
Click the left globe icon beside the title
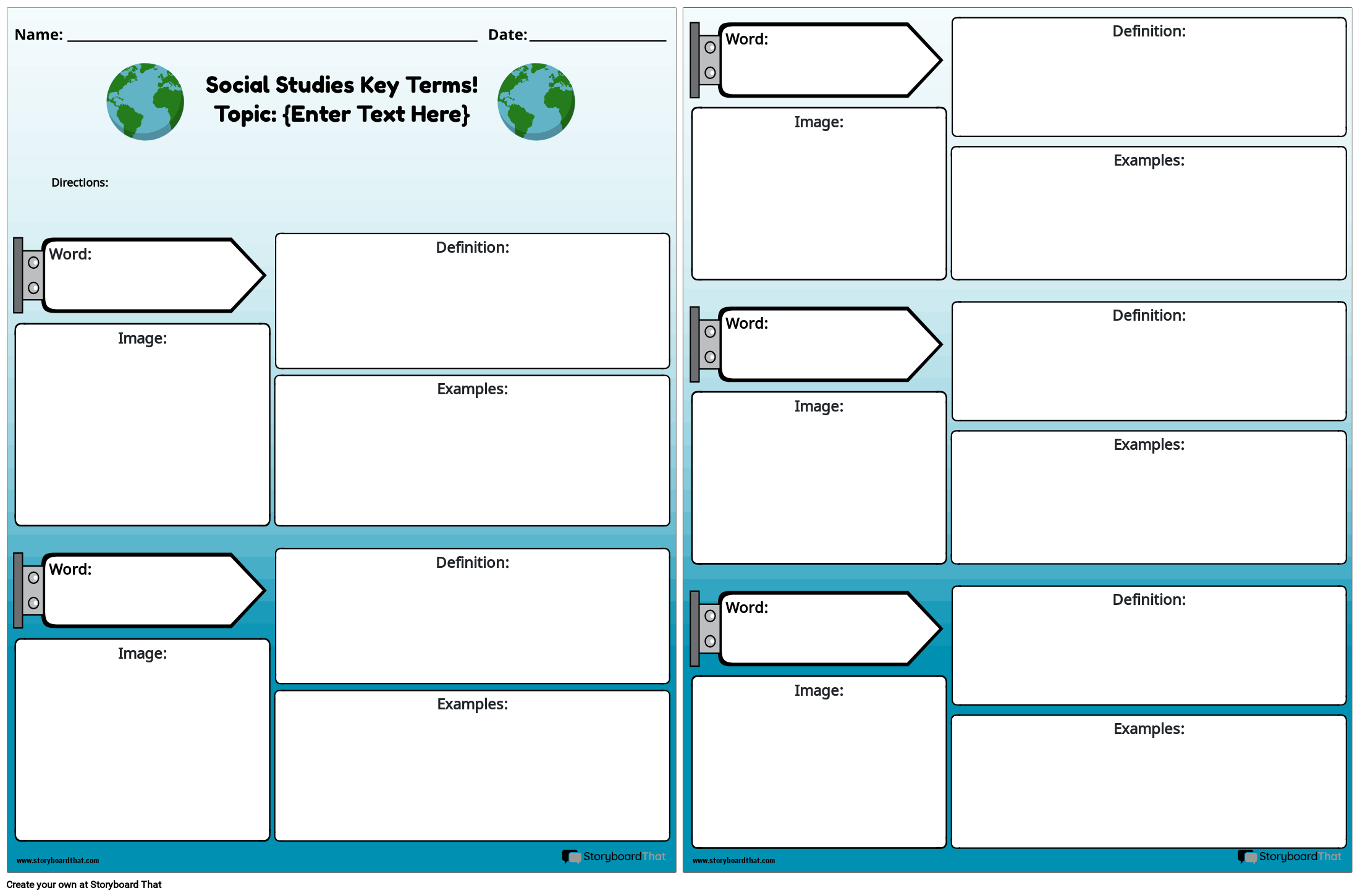tap(145, 101)
